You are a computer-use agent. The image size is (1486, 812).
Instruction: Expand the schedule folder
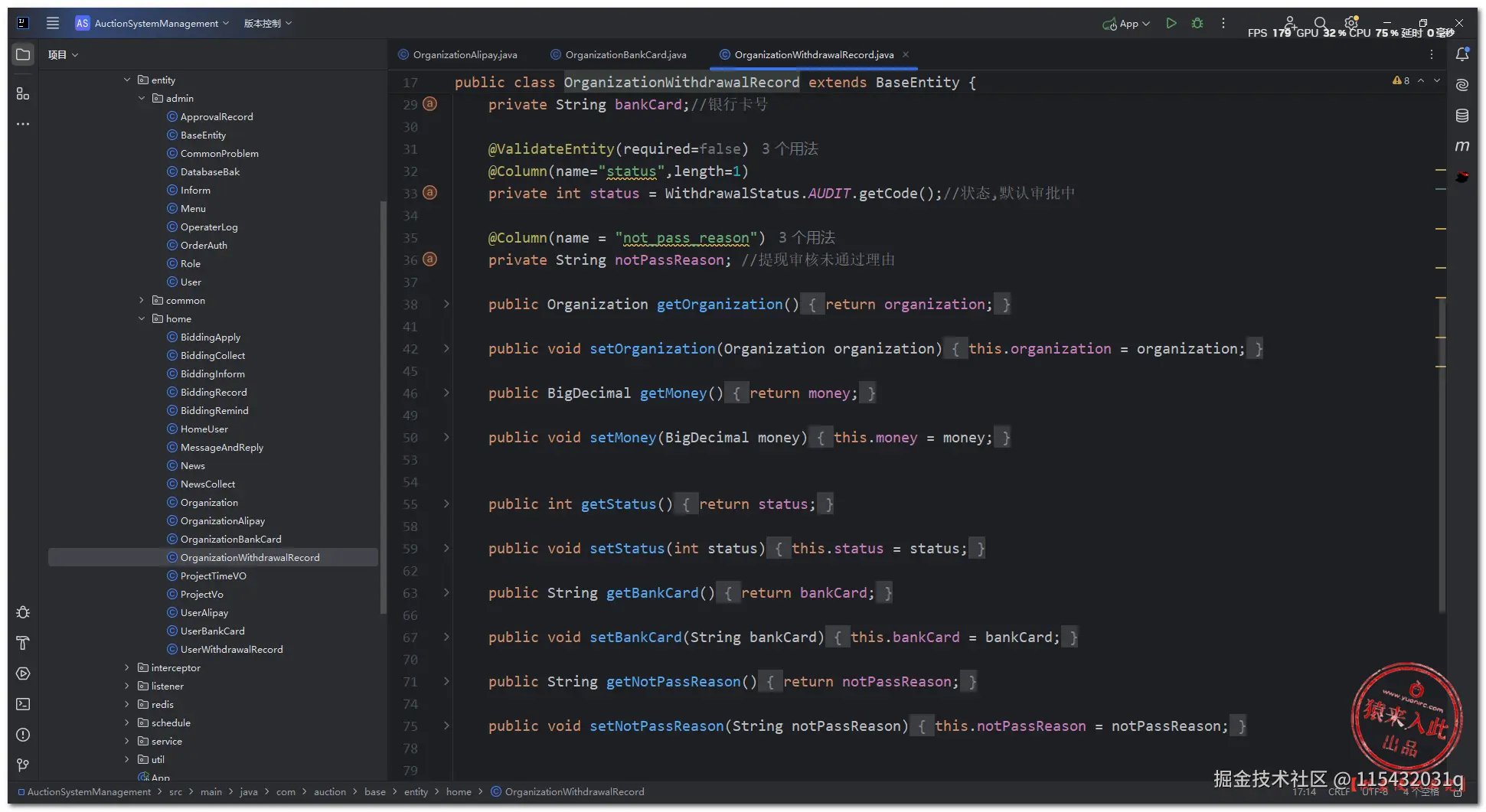tap(127, 722)
